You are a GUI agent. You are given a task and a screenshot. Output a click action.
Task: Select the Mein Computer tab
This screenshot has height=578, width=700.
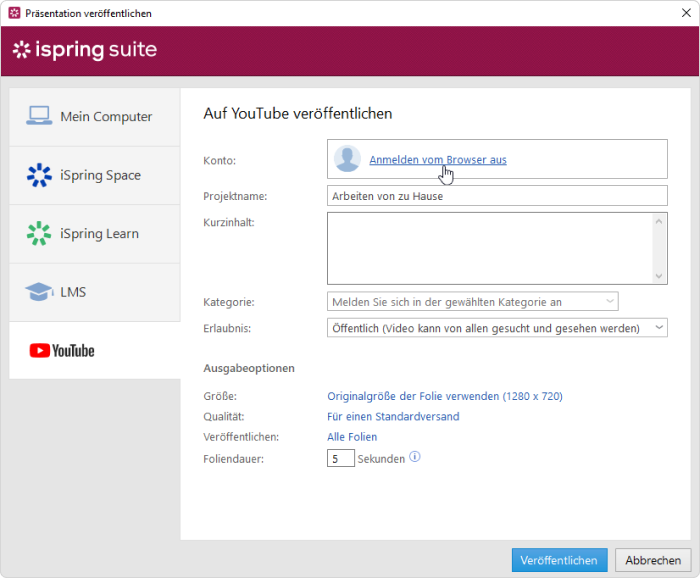coord(95,117)
